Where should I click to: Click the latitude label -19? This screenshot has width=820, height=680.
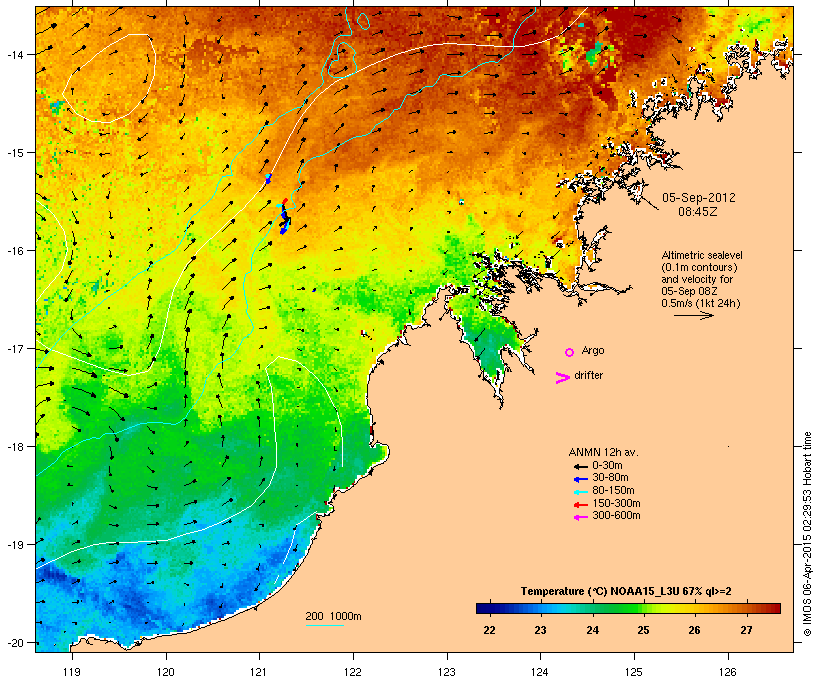[x=15, y=544]
